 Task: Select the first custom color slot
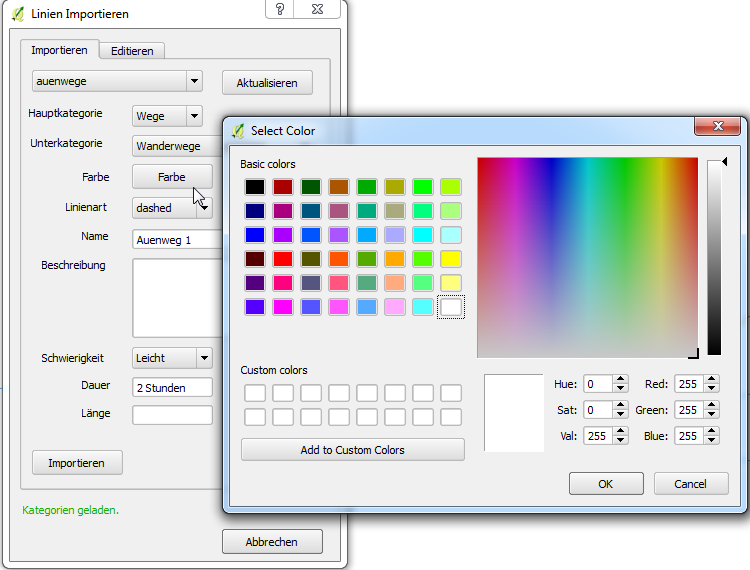pyautogui.click(x=255, y=393)
